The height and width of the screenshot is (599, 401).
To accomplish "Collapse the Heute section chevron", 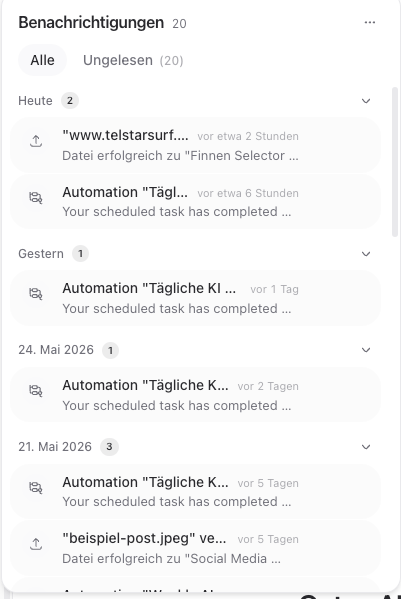I will click(x=366, y=101).
